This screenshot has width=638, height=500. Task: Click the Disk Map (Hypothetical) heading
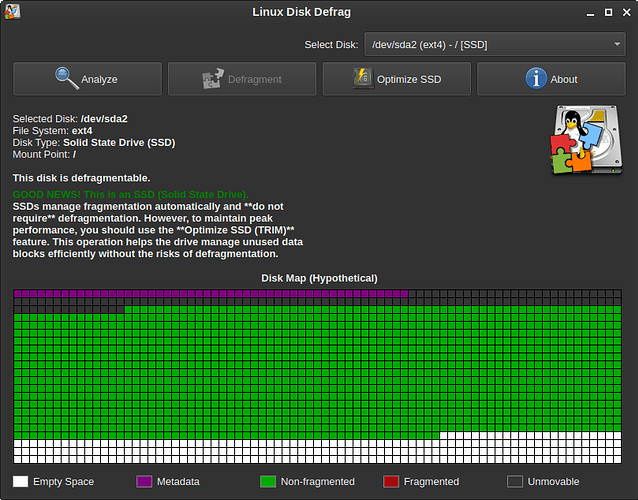click(319, 277)
